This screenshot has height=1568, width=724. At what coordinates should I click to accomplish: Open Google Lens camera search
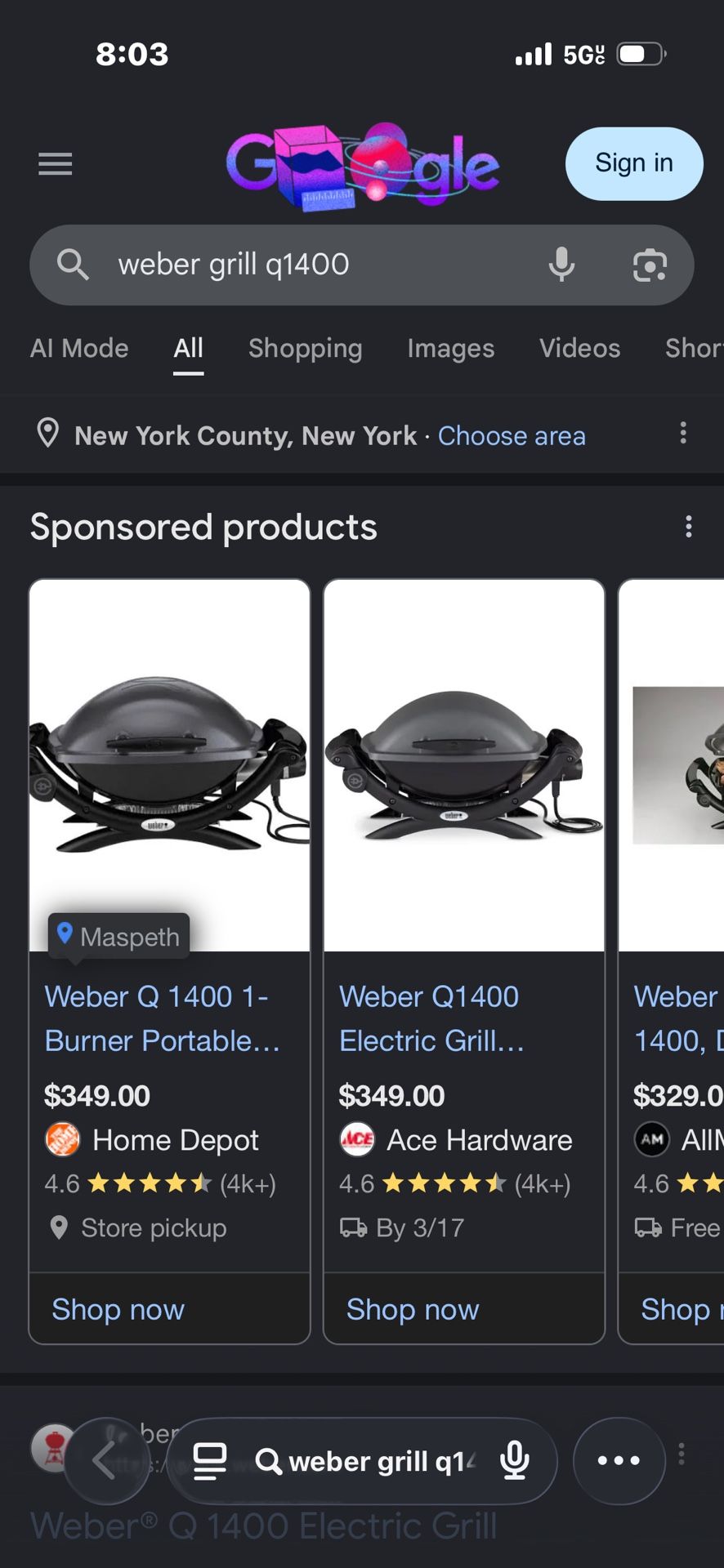tap(650, 265)
